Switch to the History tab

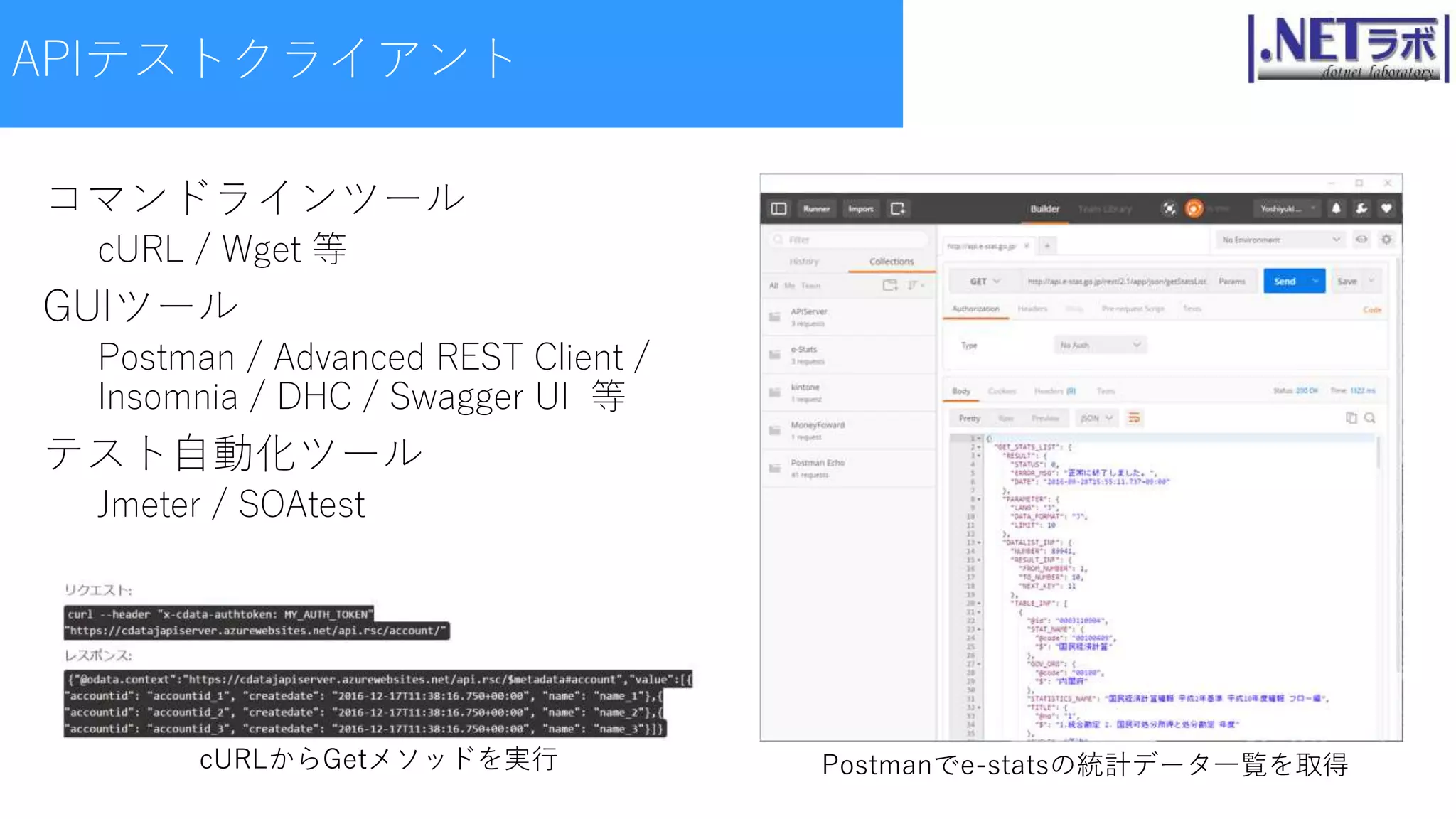[x=804, y=262]
